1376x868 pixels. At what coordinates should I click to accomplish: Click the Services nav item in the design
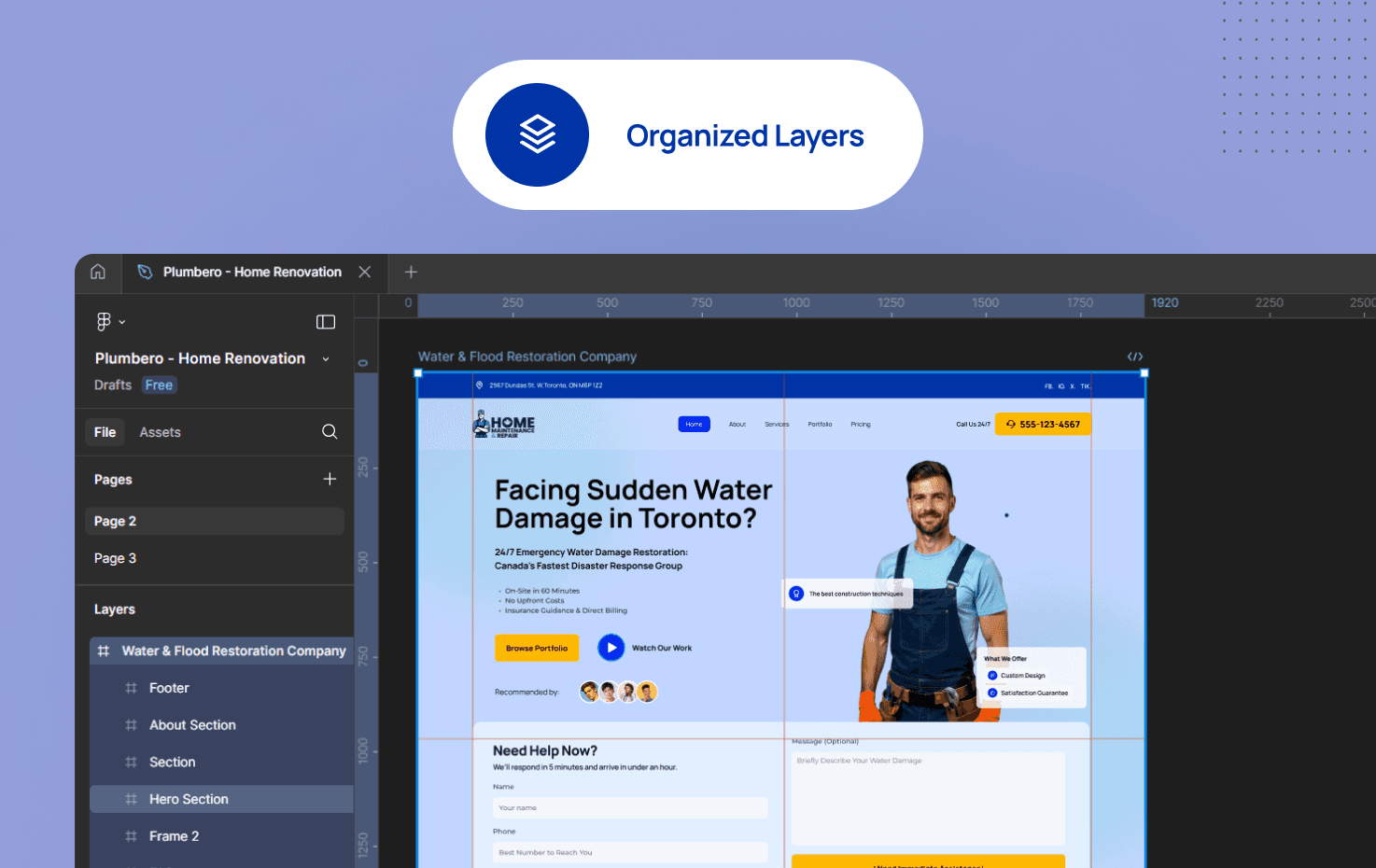click(x=777, y=425)
